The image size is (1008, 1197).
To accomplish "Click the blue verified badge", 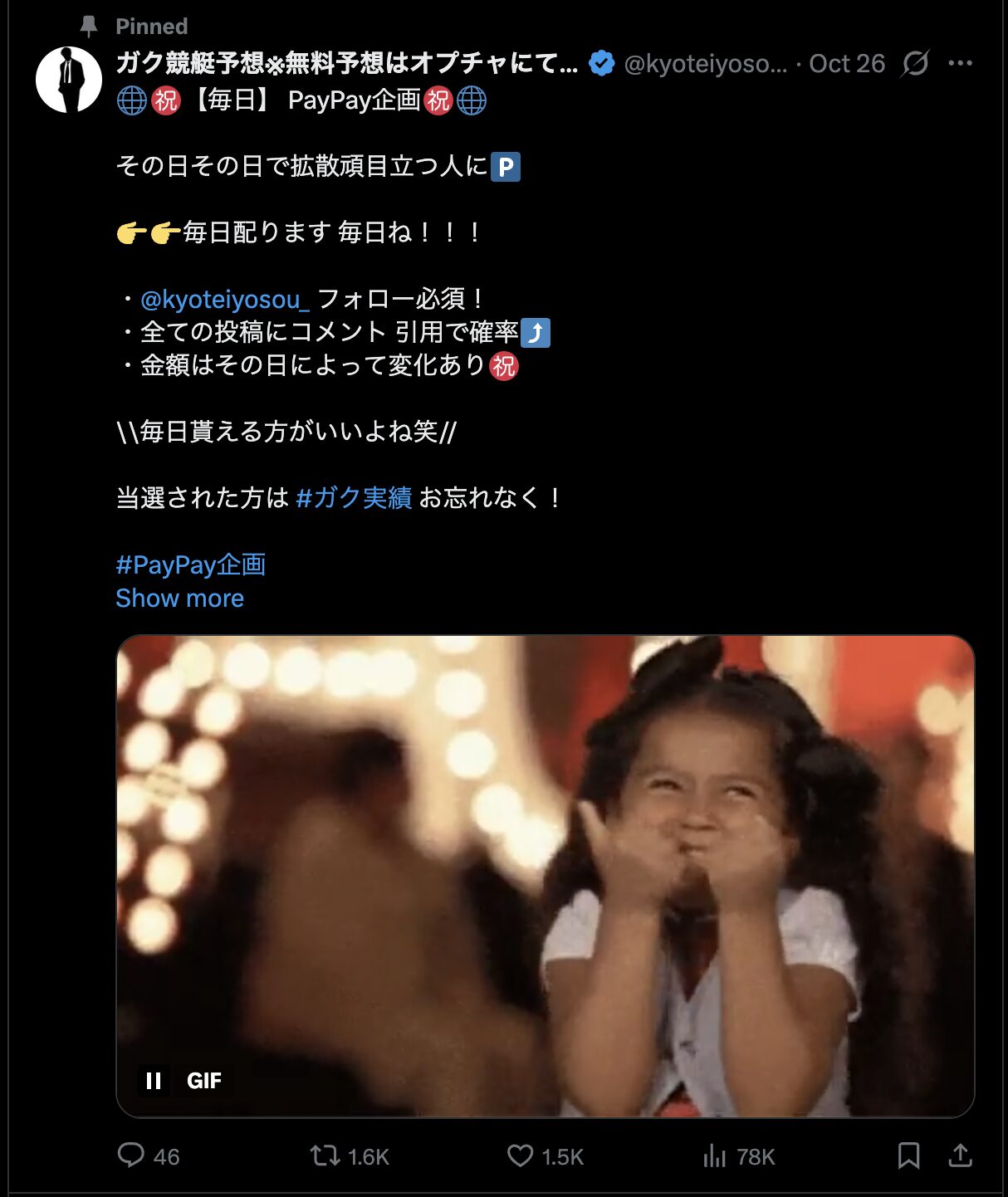I will tap(601, 63).
